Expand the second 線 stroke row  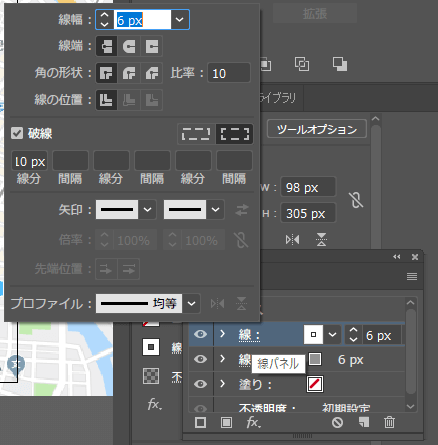[222, 358]
